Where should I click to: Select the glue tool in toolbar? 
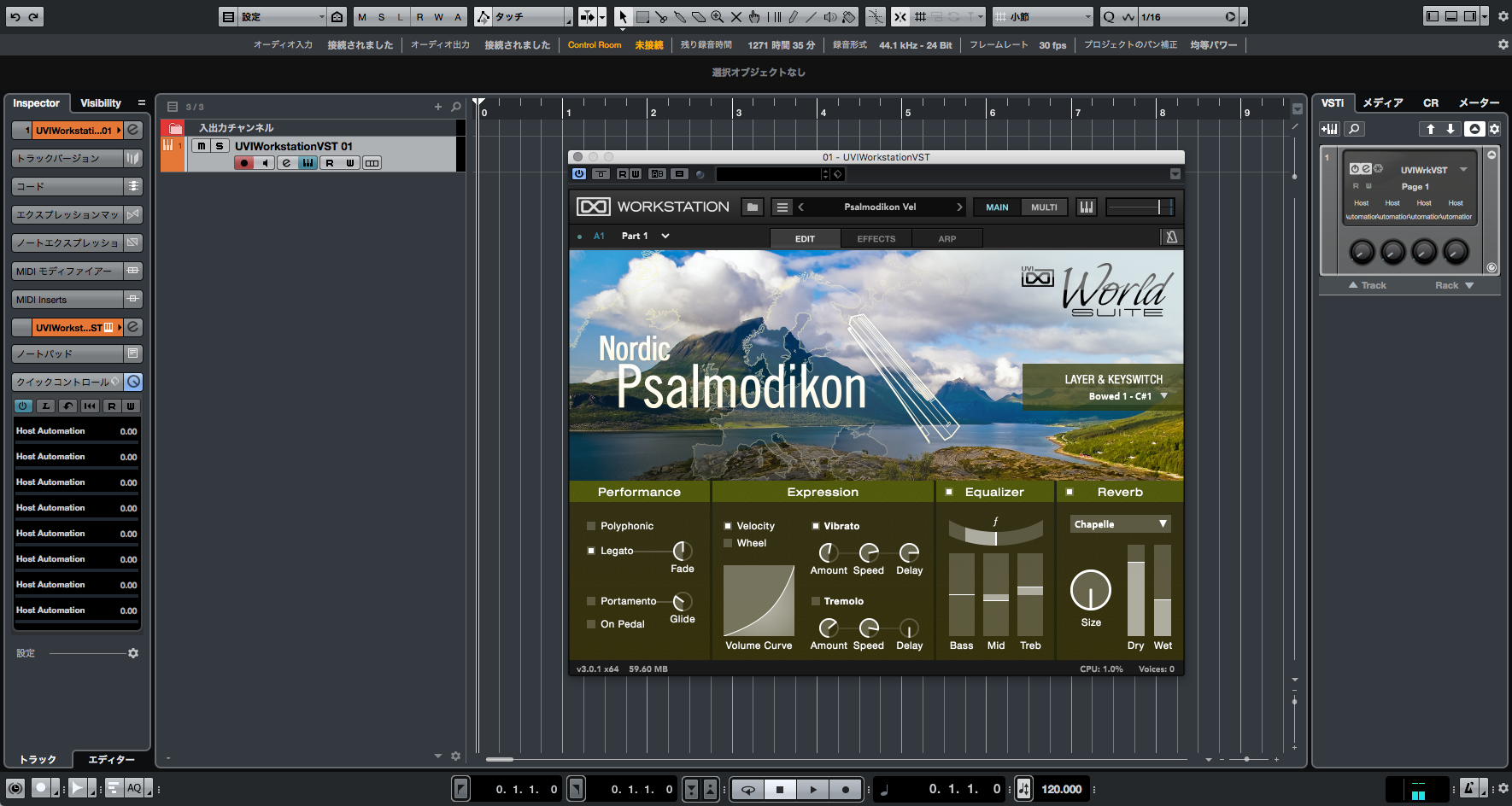[680, 16]
